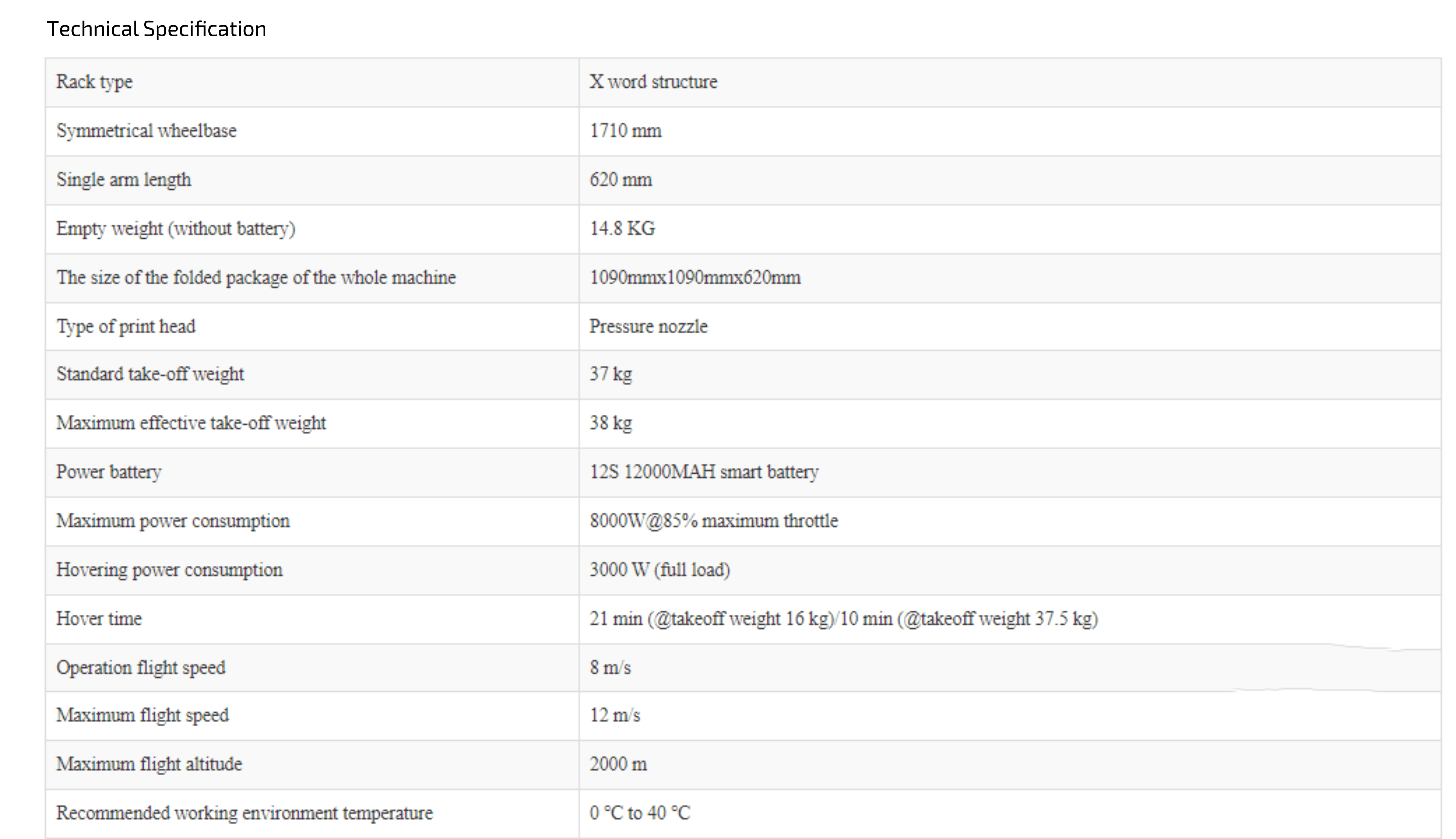This screenshot has width=1456, height=839.
Task: Click the 1710 mm wheelbase value
Action: 625,131
